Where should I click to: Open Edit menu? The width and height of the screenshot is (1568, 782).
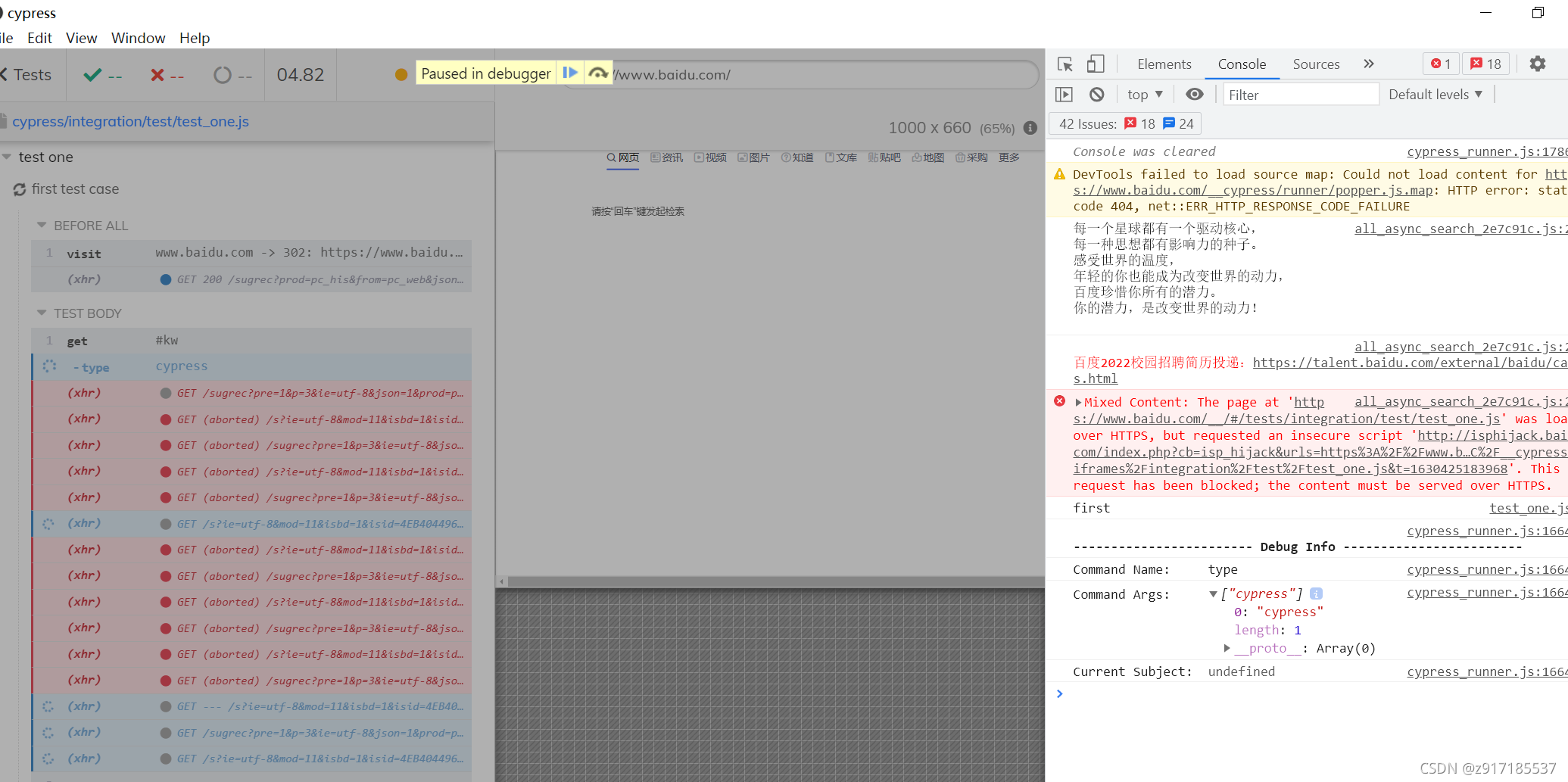pos(39,38)
